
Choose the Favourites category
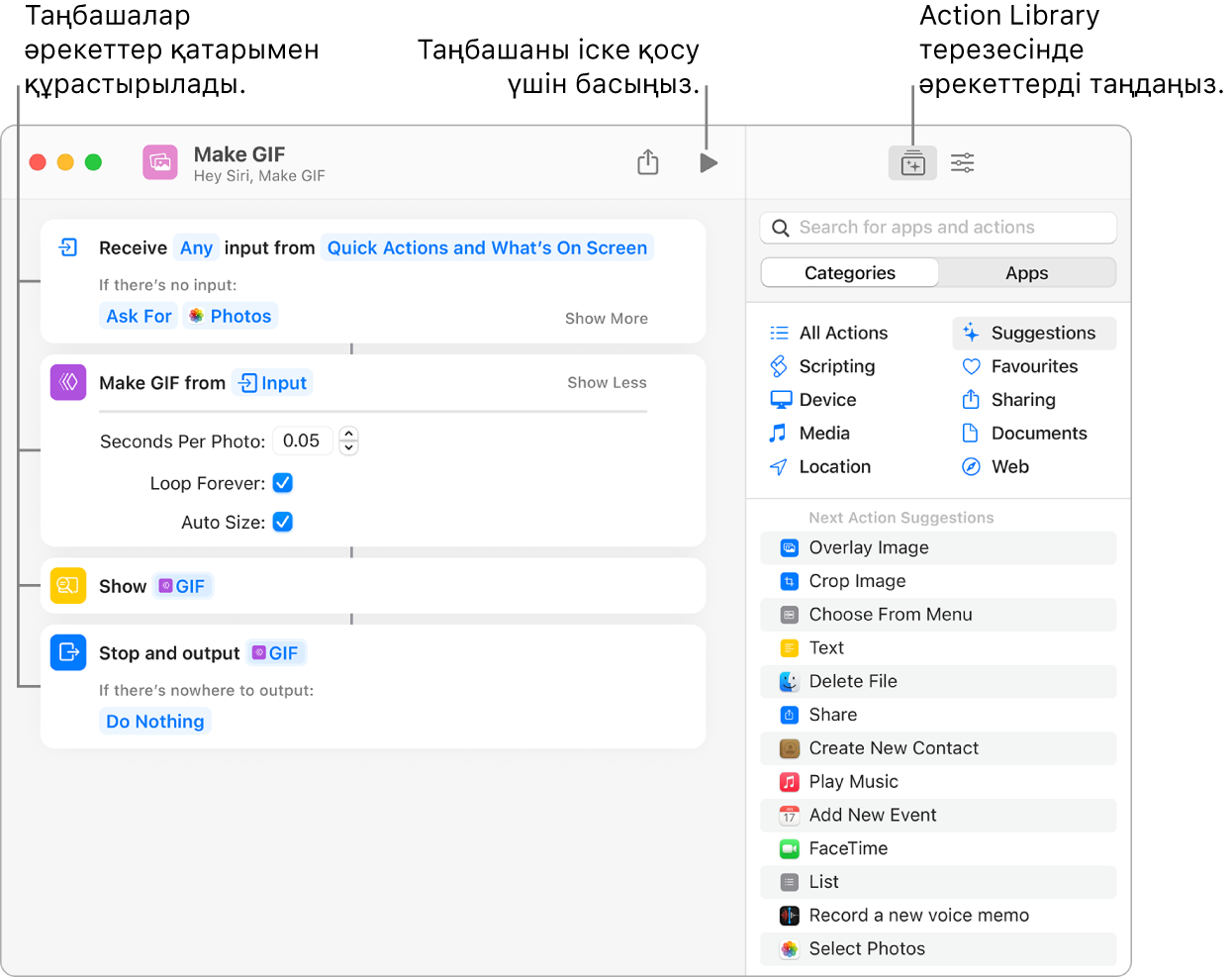click(1033, 366)
